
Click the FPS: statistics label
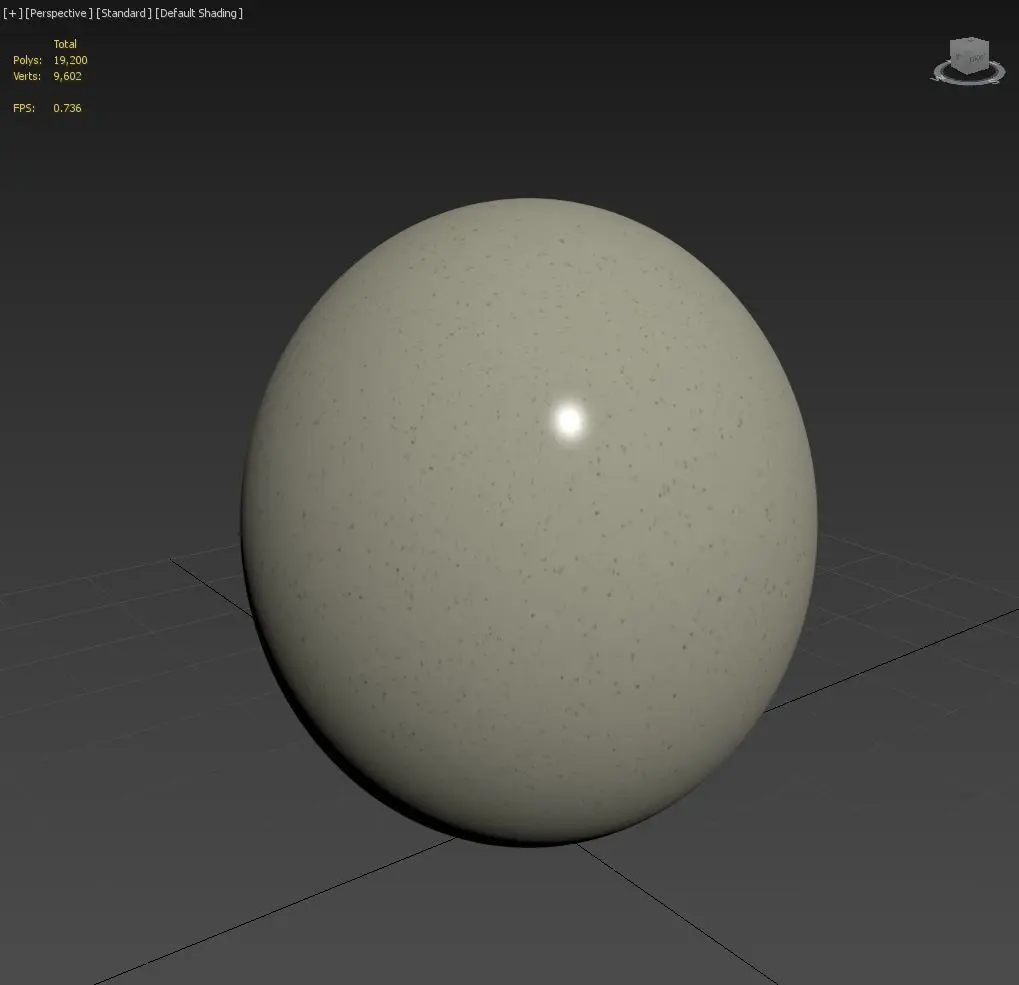click(24, 108)
